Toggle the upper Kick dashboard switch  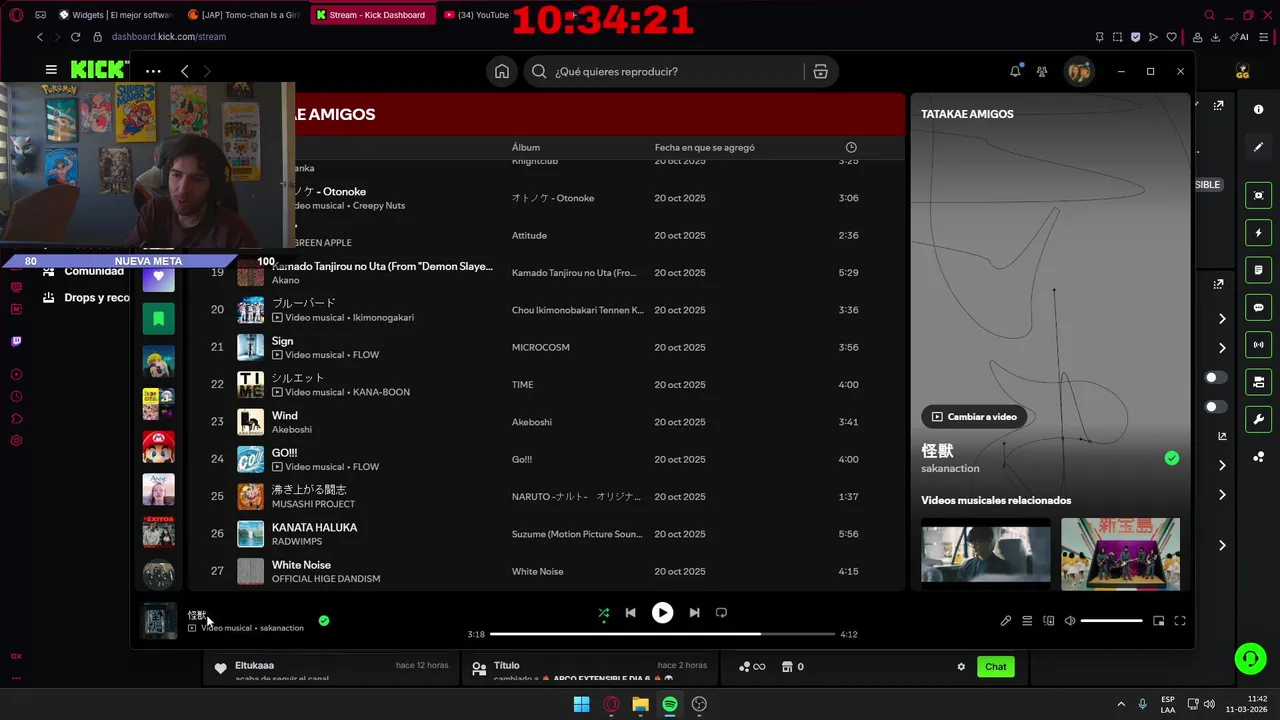pyautogui.click(x=1216, y=378)
